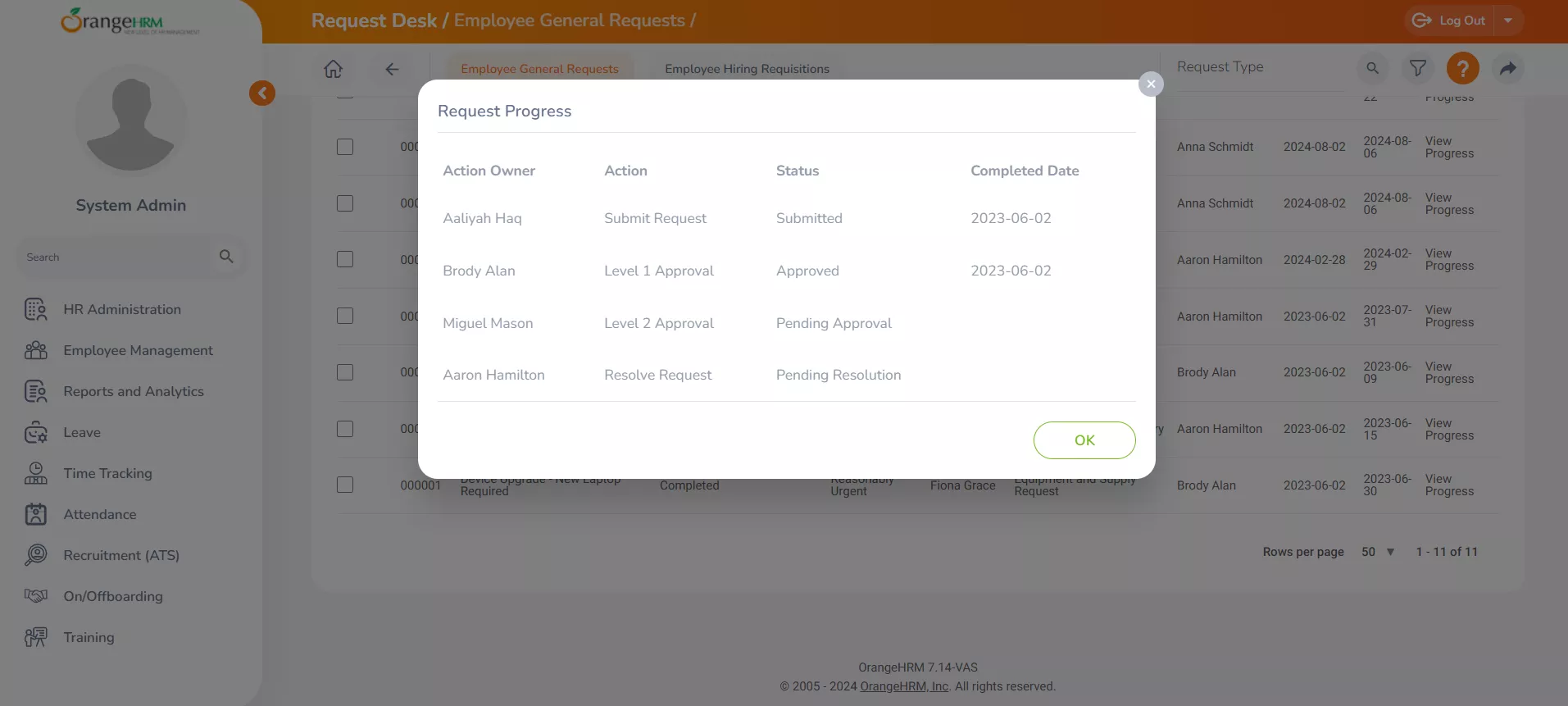Click Request Desk in the breadcrumb
Image resolution: width=1568 pixels, height=706 pixels.
(374, 20)
